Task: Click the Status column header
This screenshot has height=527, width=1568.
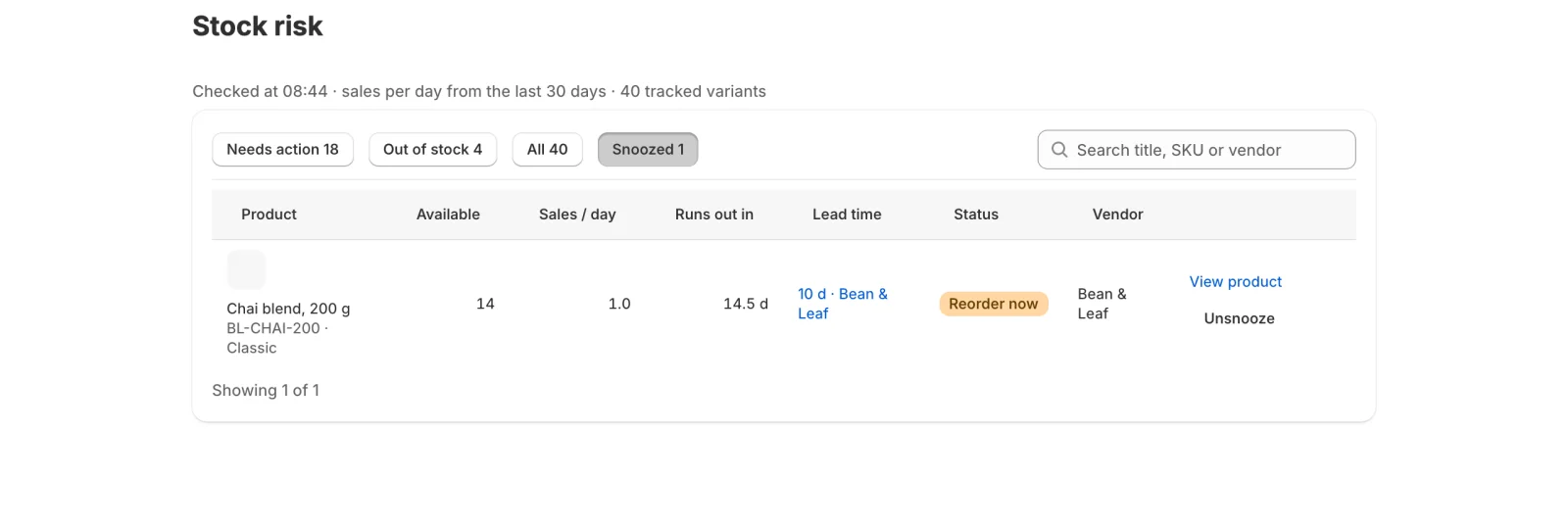Action: (x=976, y=215)
